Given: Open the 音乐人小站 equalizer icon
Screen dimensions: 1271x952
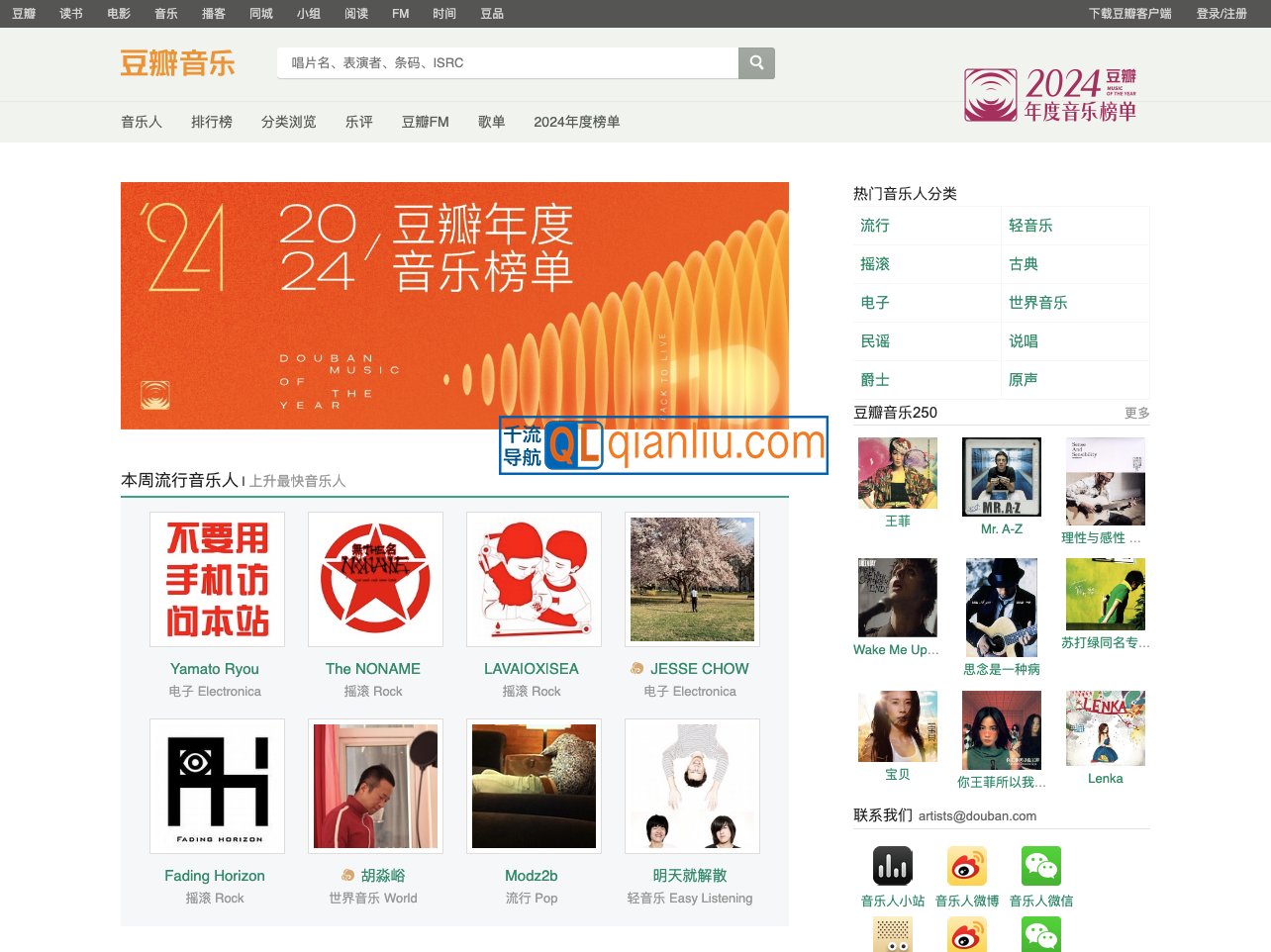Looking at the screenshot, I should click(x=892, y=866).
